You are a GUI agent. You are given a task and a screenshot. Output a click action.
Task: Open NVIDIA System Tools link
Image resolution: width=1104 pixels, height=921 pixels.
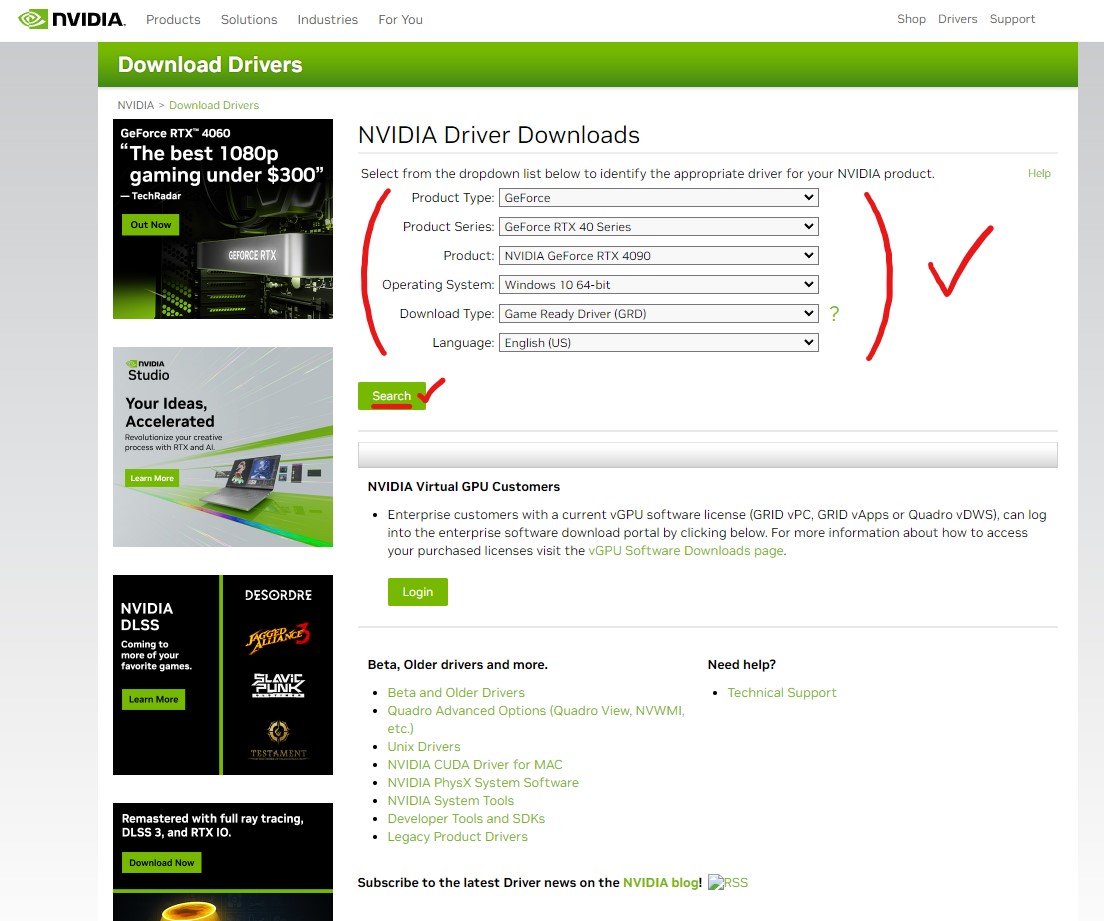[x=451, y=801]
